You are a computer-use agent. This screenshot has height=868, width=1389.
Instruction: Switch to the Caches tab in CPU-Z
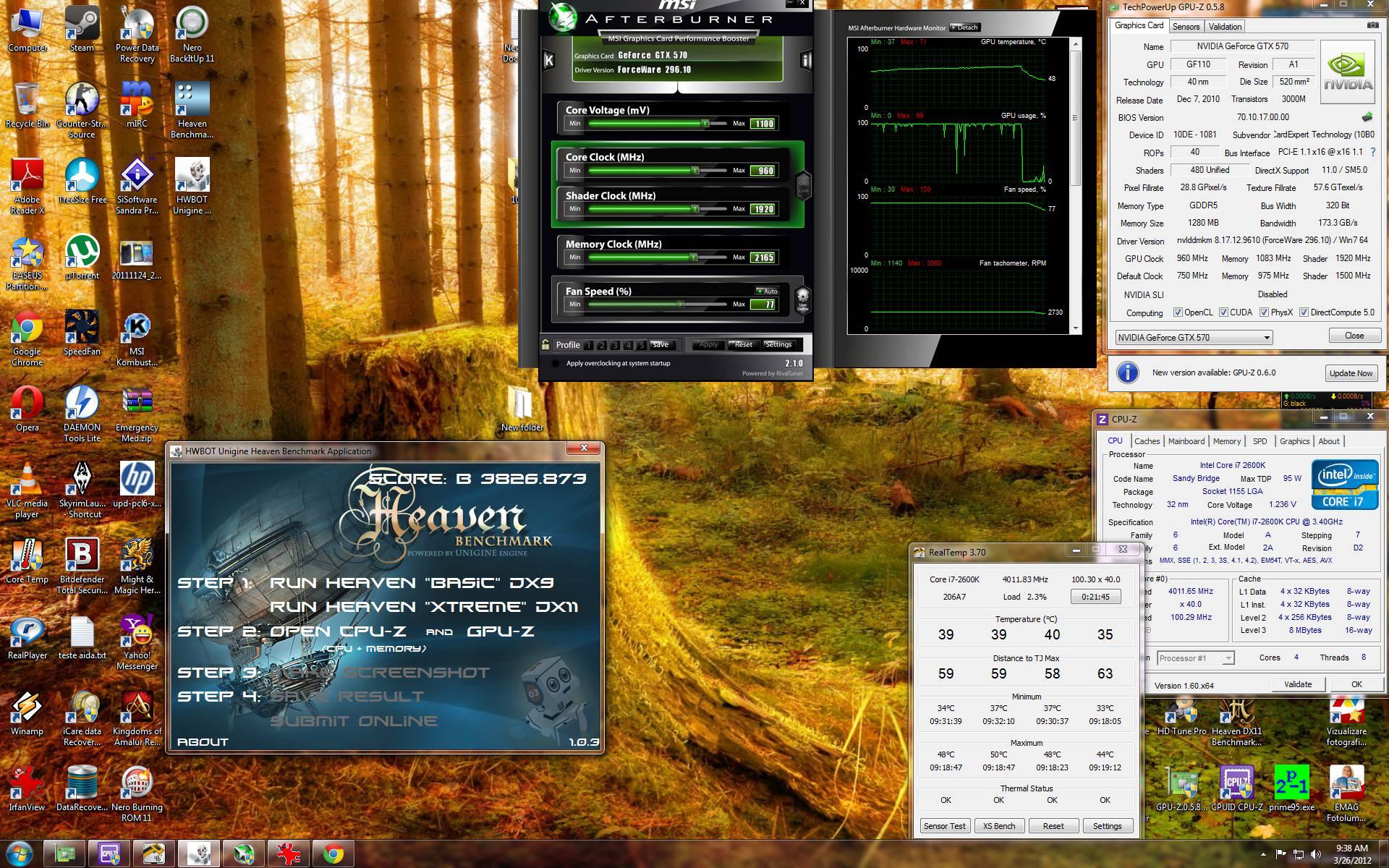click(x=1147, y=441)
